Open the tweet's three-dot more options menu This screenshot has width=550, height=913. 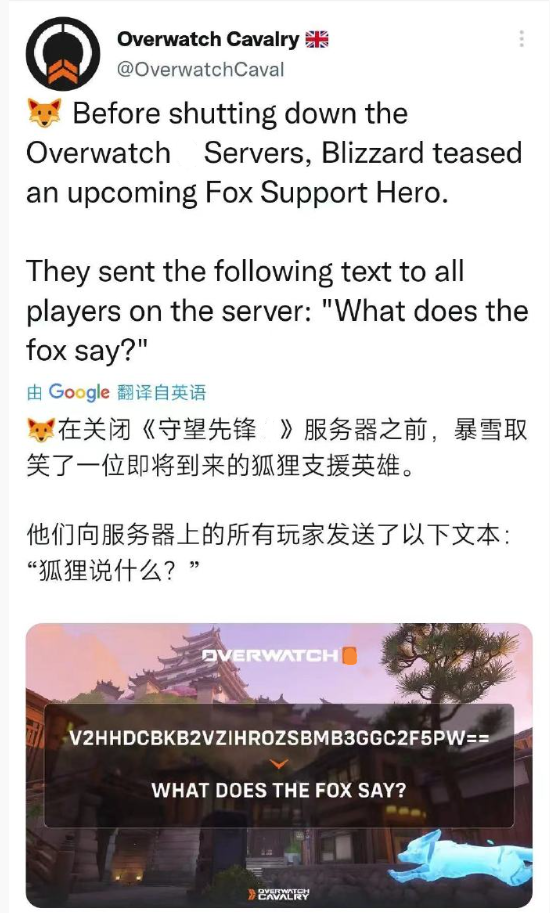(521, 38)
